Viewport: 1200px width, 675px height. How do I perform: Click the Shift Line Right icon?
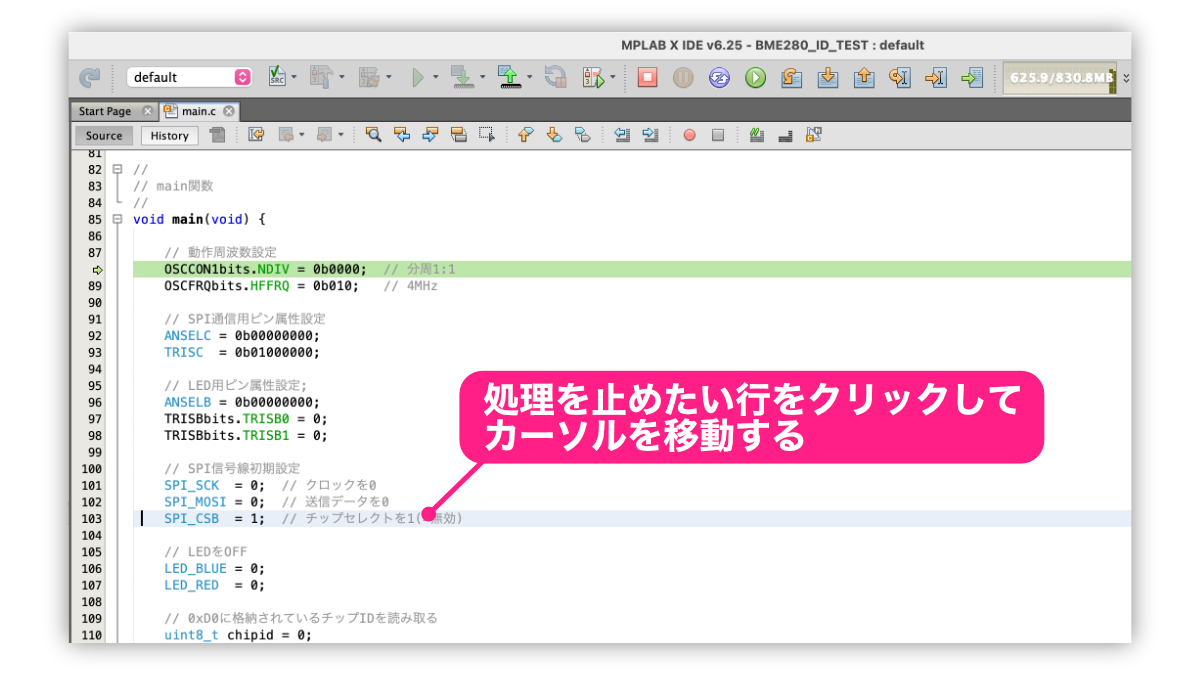(x=650, y=135)
